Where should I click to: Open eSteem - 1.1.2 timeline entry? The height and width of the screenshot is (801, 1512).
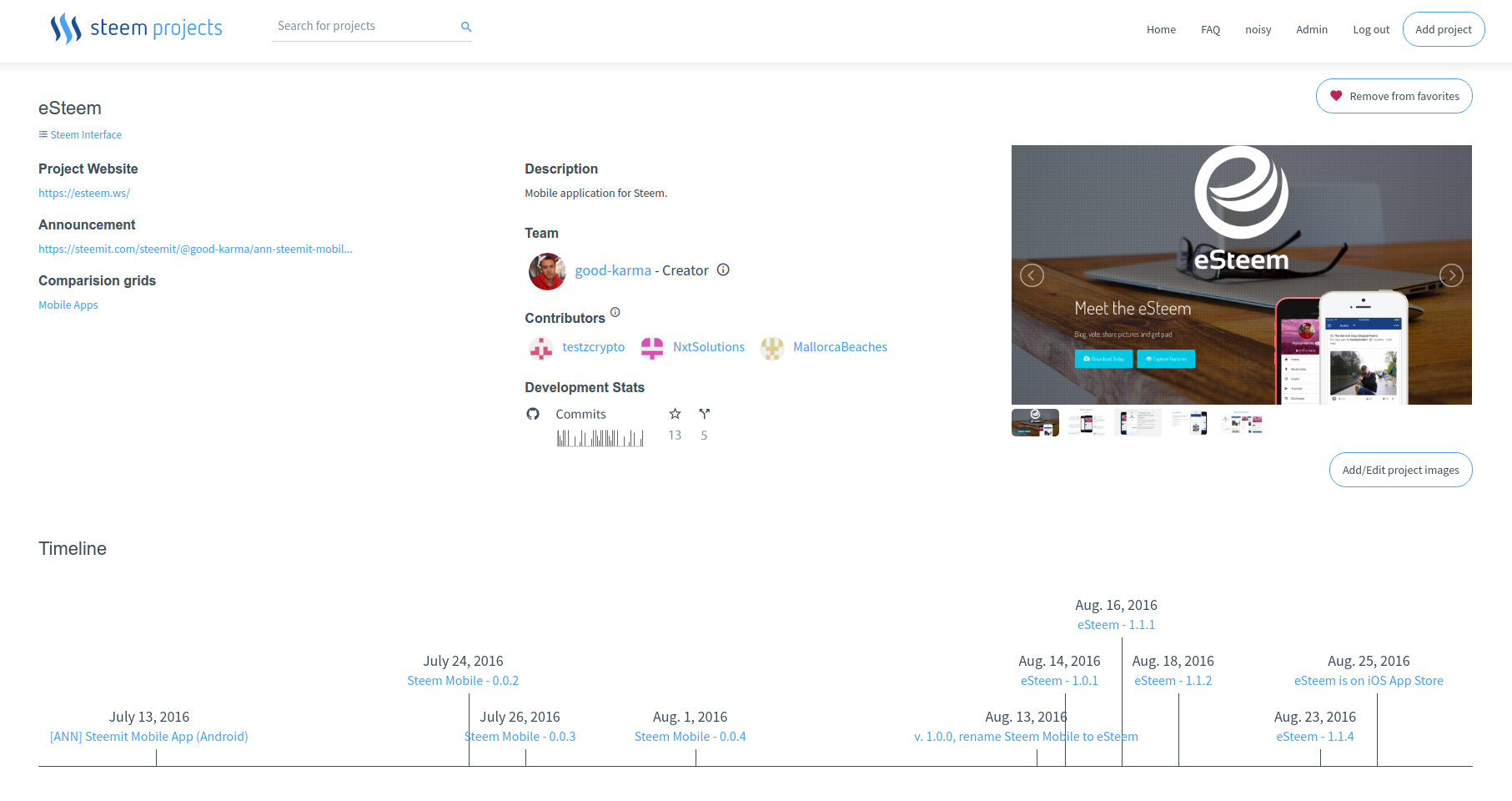click(1173, 681)
